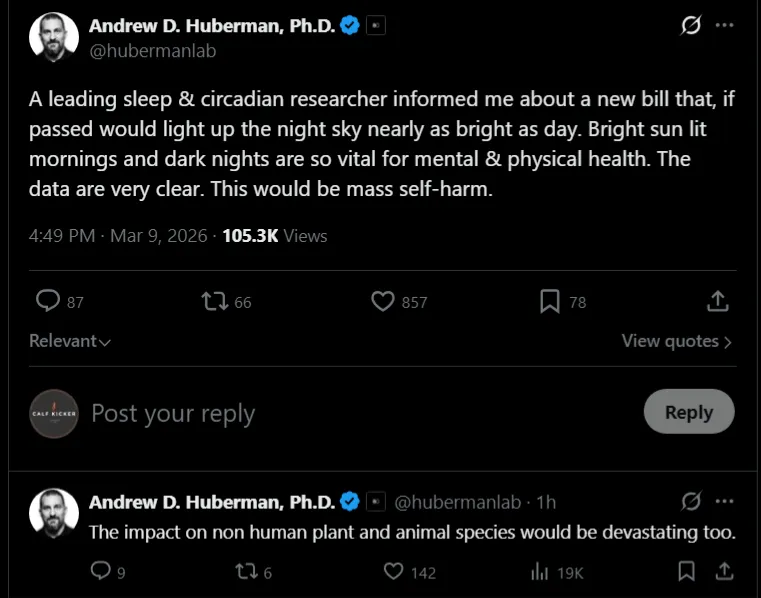This screenshot has width=761, height=598.
Task: Open more options menu on main tweet
Action: [724, 26]
